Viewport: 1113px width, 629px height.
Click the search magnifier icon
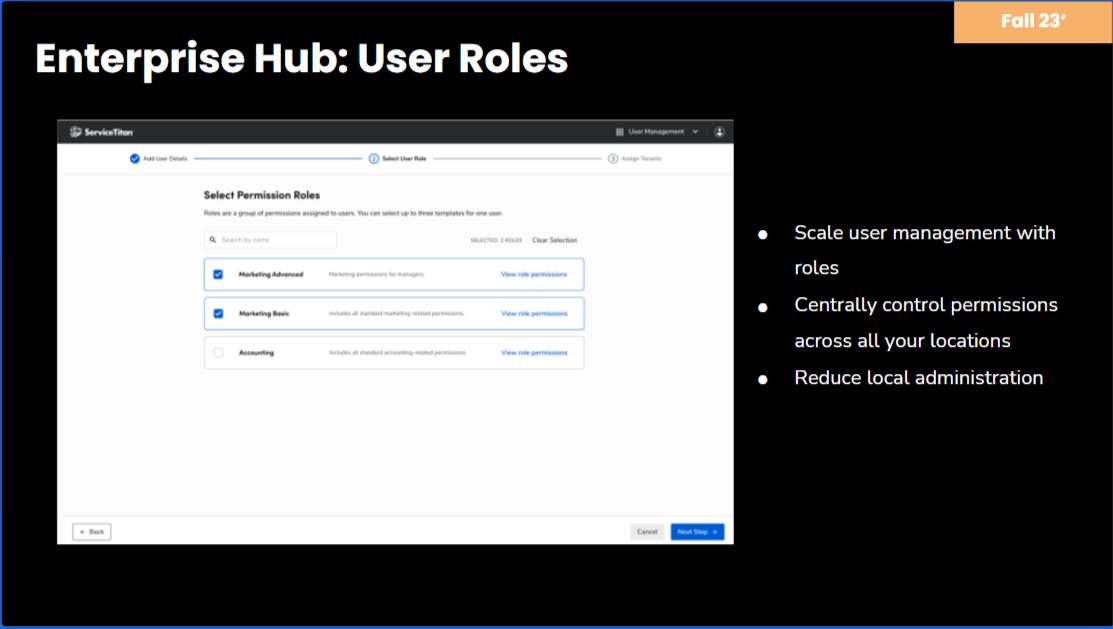pos(213,240)
